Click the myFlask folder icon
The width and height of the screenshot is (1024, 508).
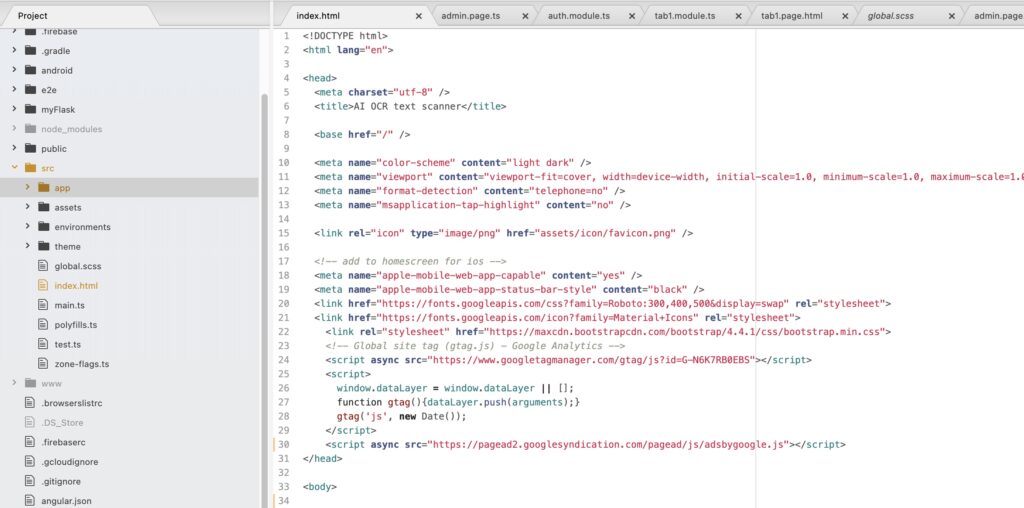coord(30,109)
